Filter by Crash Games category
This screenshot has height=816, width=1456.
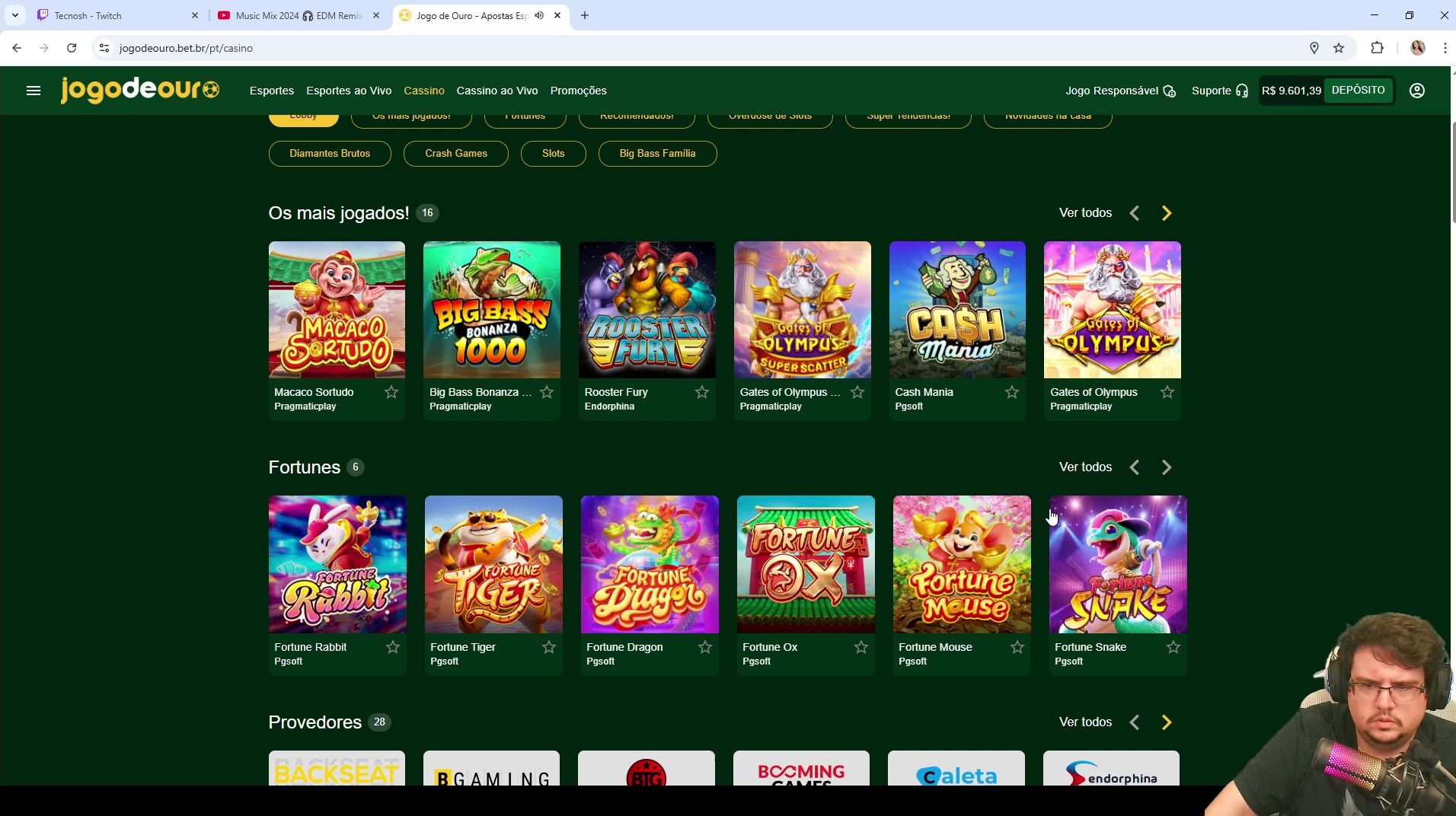(x=456, y=154)
